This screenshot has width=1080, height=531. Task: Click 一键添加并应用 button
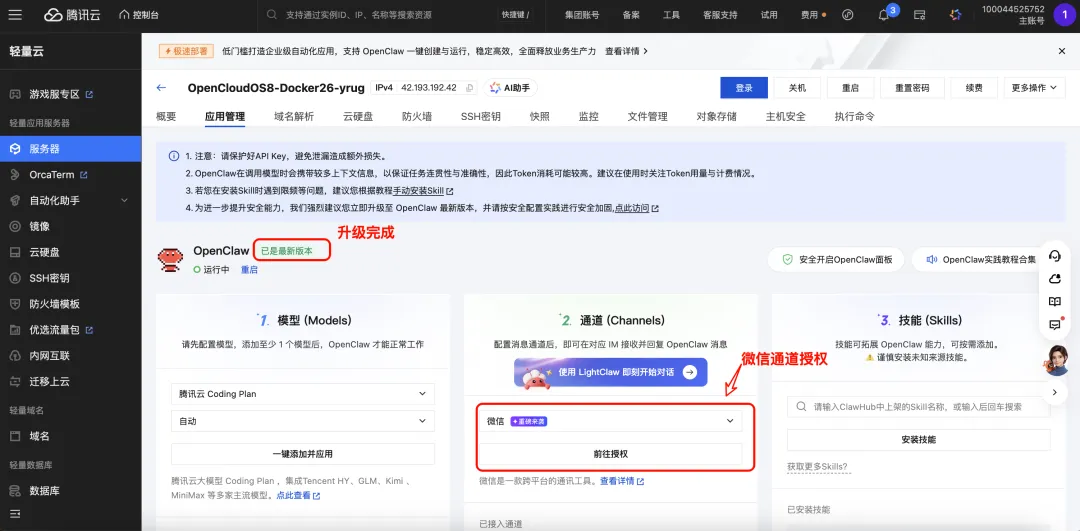click(x=303, y=454)
